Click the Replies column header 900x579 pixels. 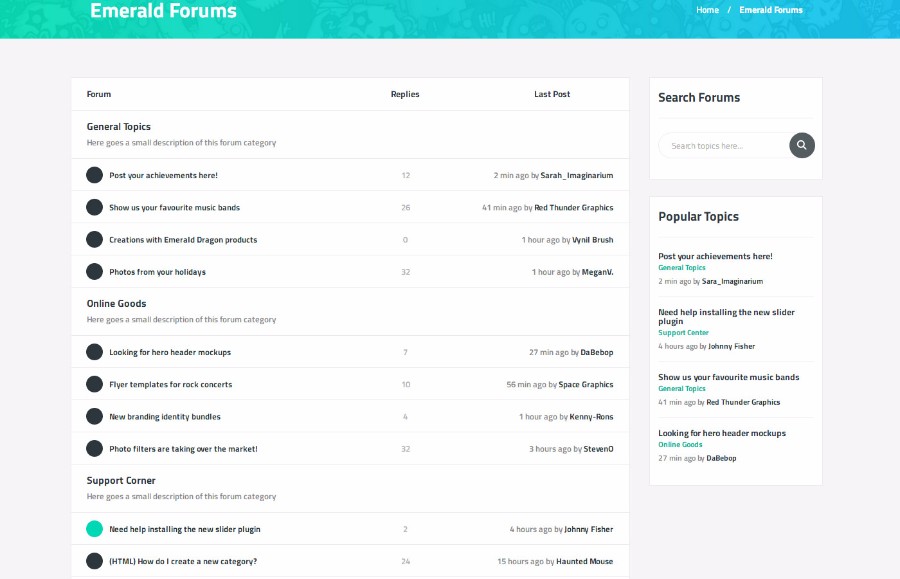tap(405, 94)
